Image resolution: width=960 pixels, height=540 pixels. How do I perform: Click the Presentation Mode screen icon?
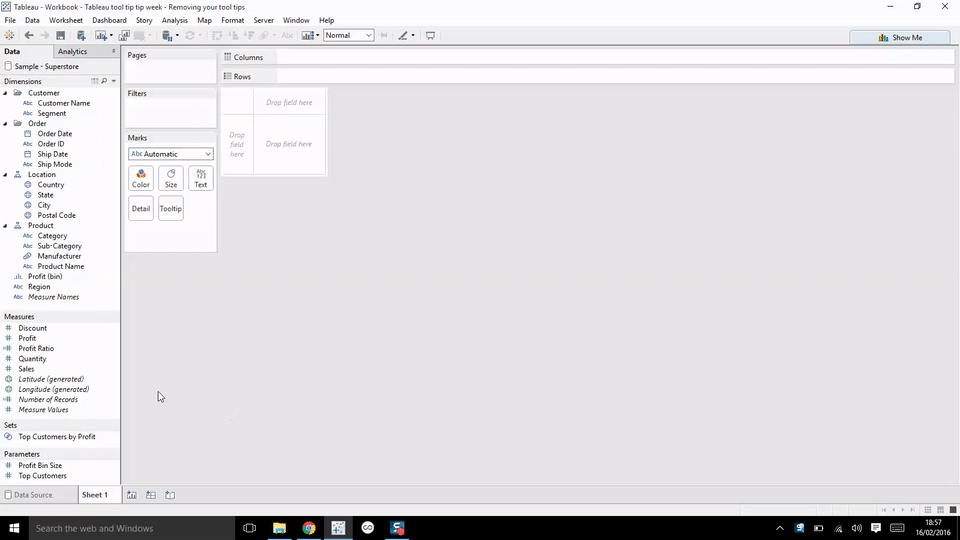[x=430, y=36]
